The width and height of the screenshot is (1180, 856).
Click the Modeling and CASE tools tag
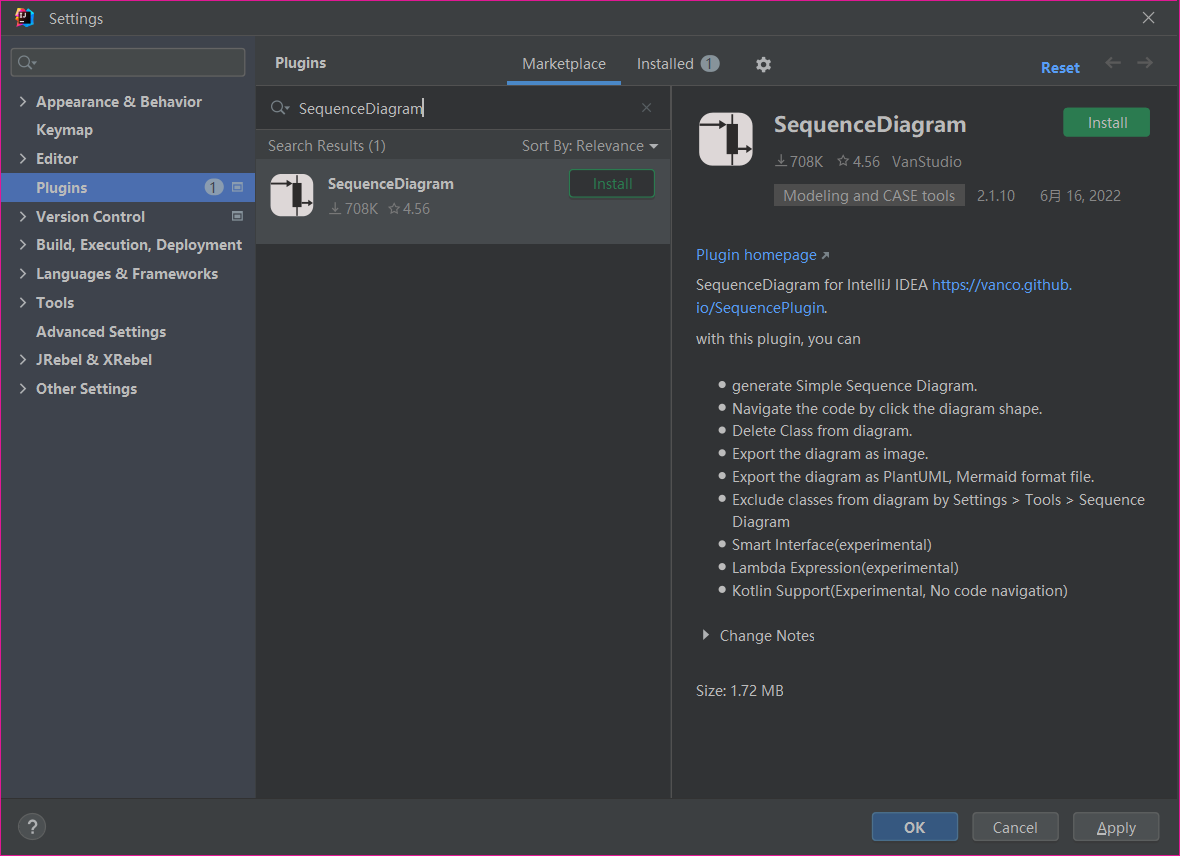[869, 196]
